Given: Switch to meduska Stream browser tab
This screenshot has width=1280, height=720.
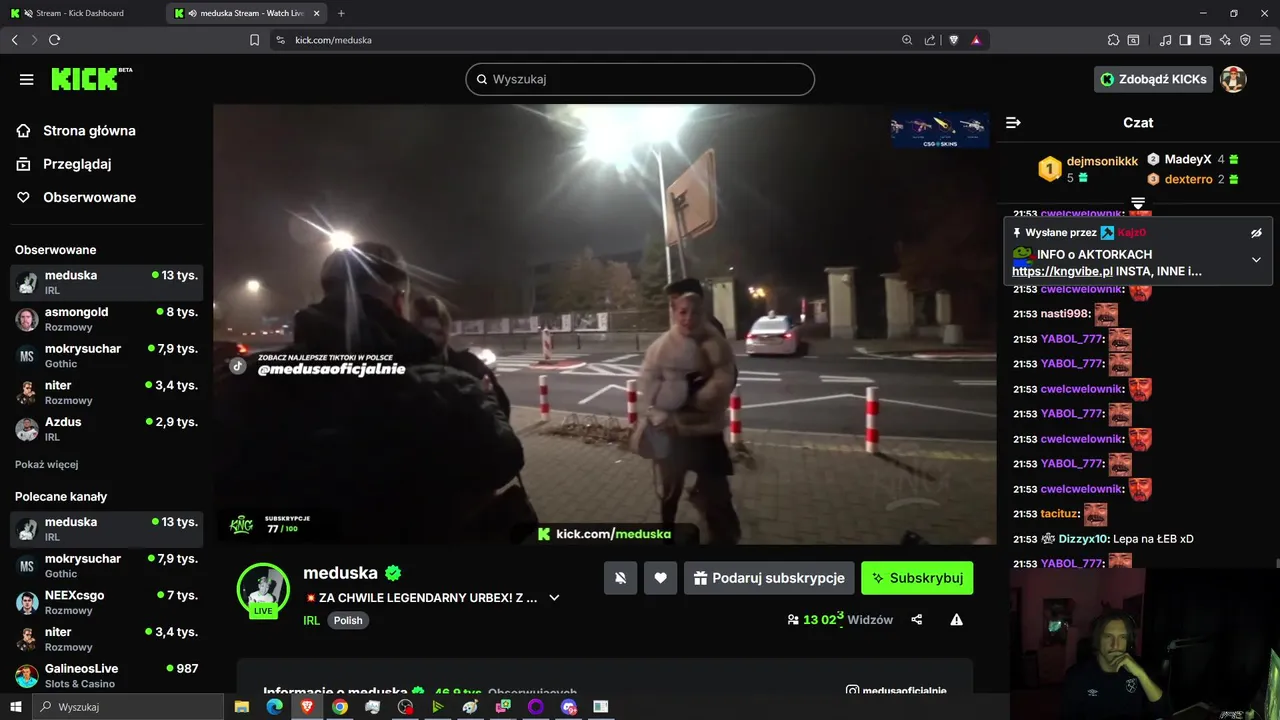Looking at the screenshot, I should (x=246, y=13).
